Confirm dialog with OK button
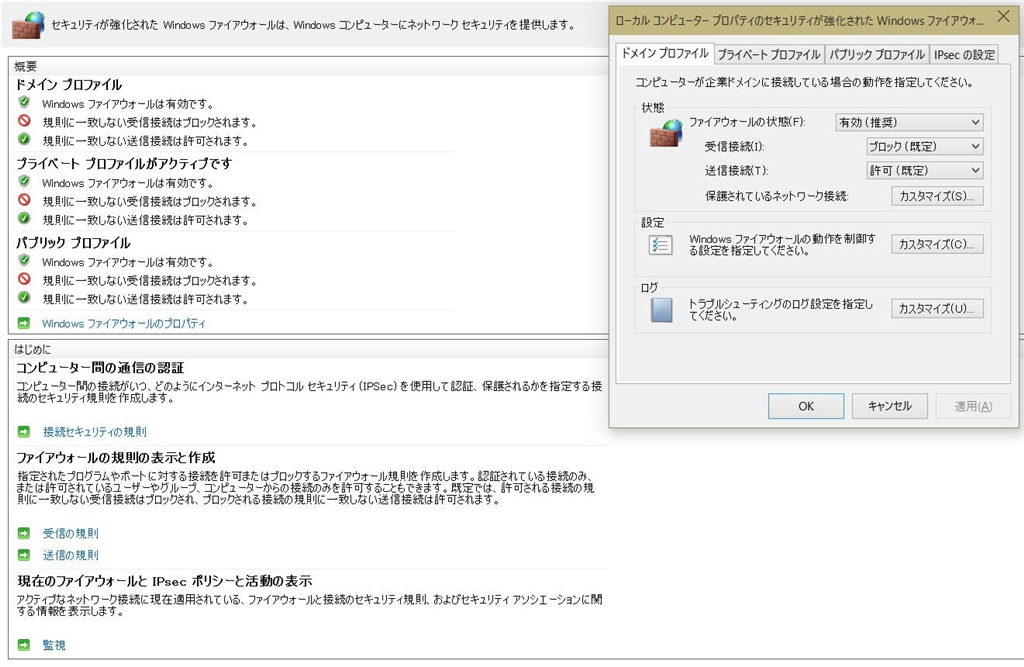The height and width of the screenshot is (667, 1024). (x=806, y=406)
